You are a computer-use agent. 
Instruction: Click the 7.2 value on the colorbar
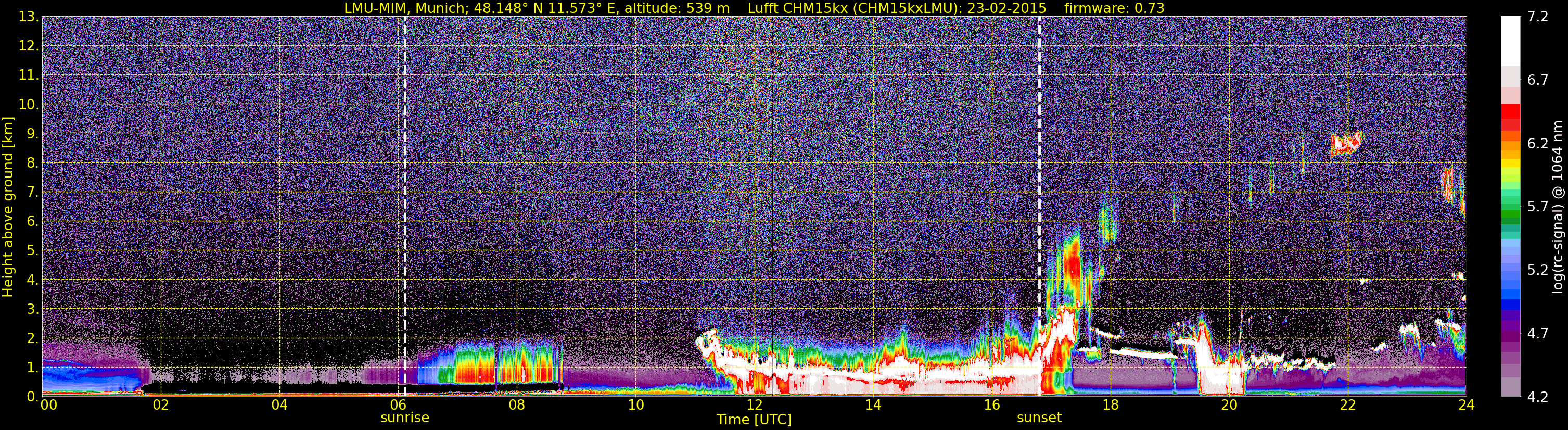[x=1538, y=17]
